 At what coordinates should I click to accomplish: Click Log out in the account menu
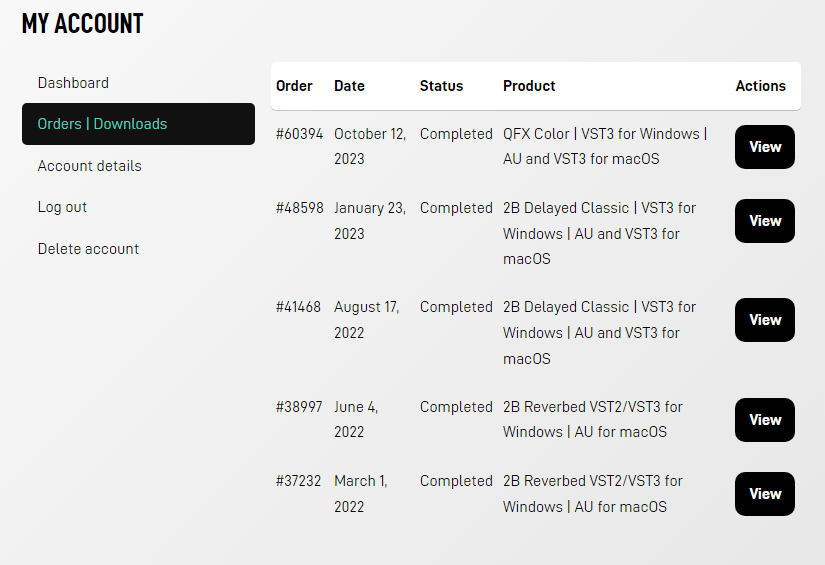[62, 207]
